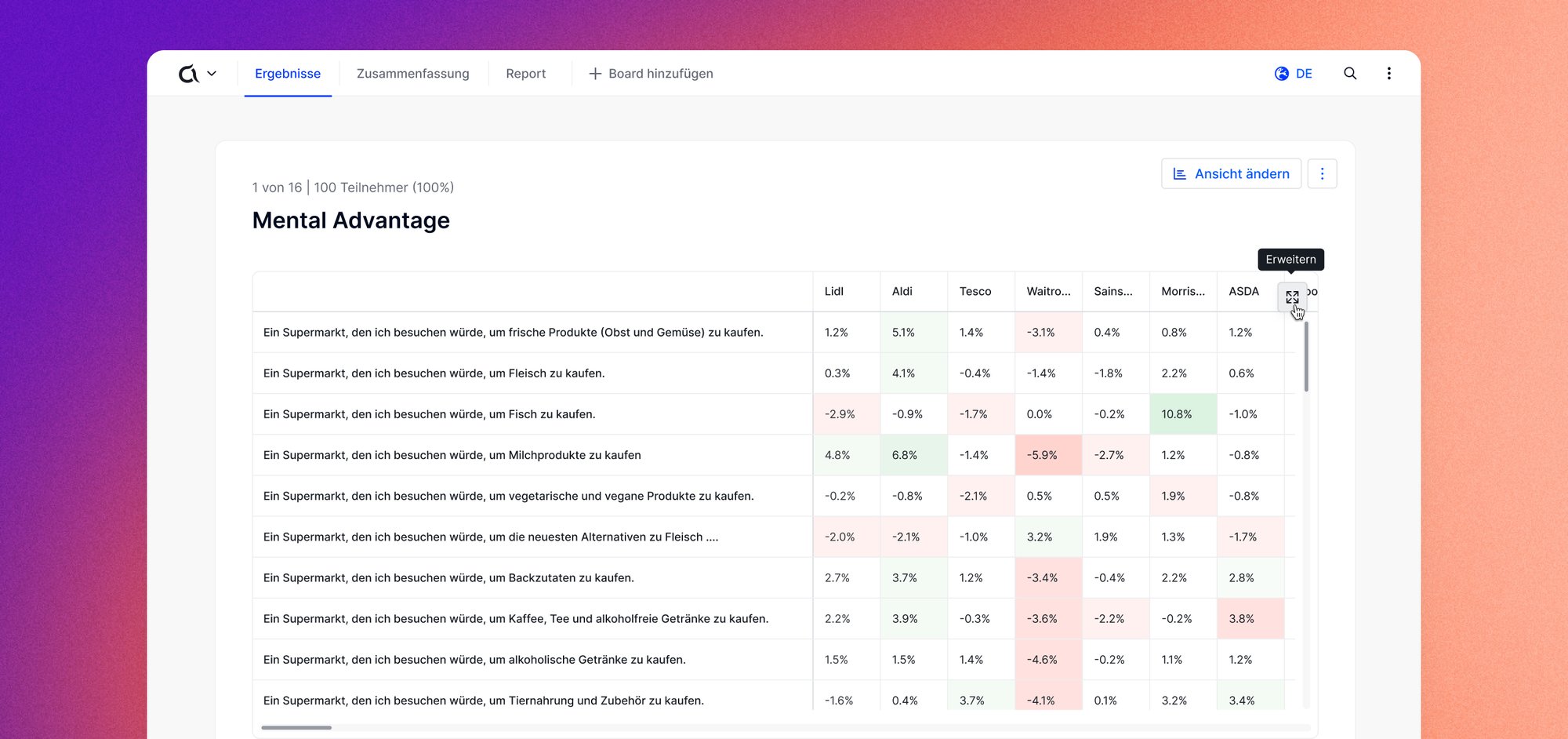Click the -3.6% Waitrose cell in Kaffee row

(x=1049, y=619)
